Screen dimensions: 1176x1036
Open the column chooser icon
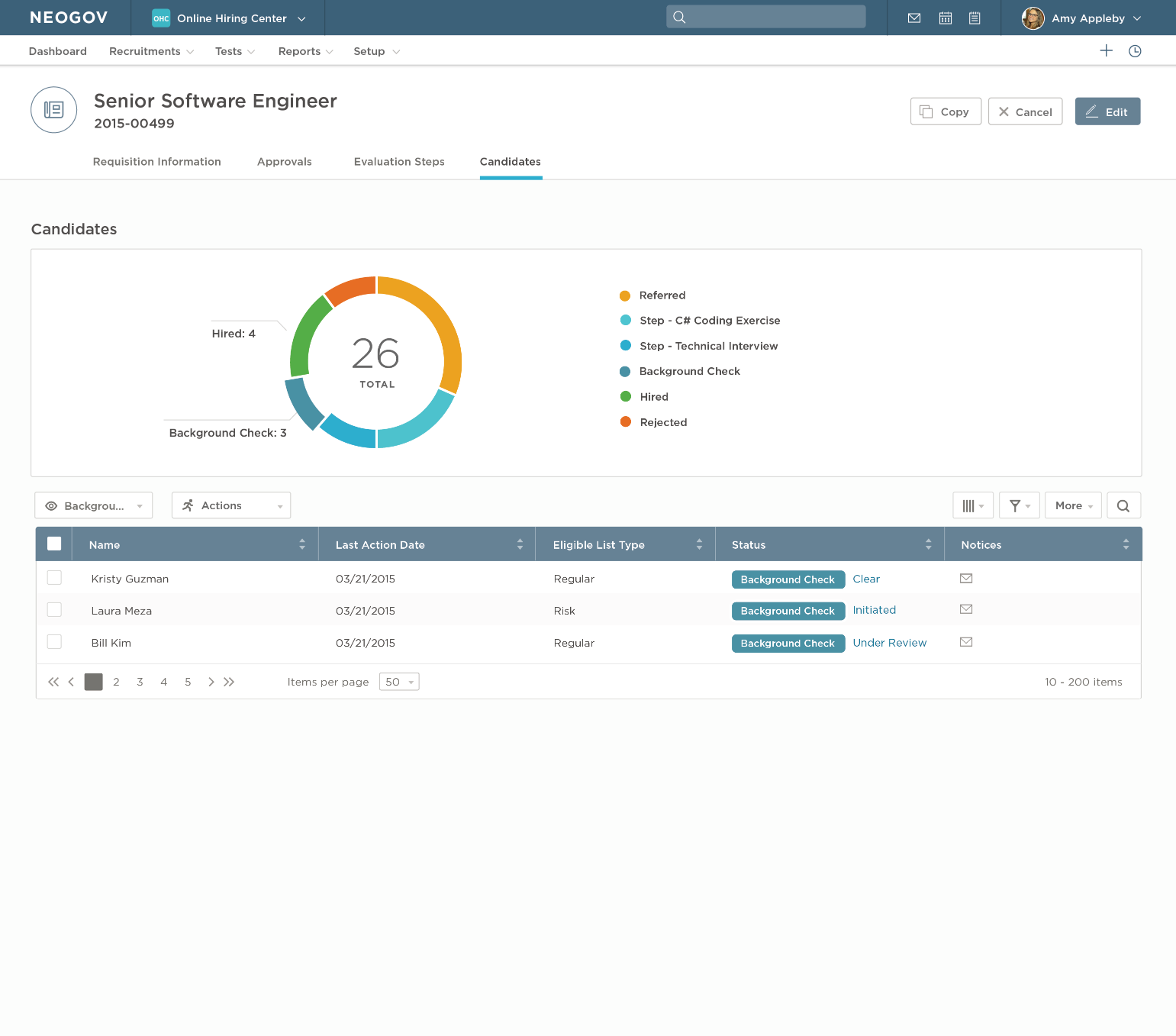972,505
